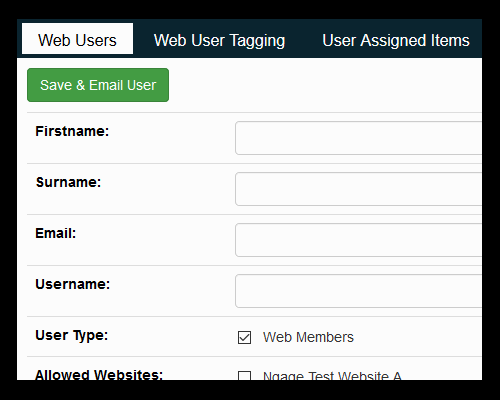Click the Username: field label
The height and width of the screenshot is (400, 500).
pyautogui.click(x=73, y=284)
